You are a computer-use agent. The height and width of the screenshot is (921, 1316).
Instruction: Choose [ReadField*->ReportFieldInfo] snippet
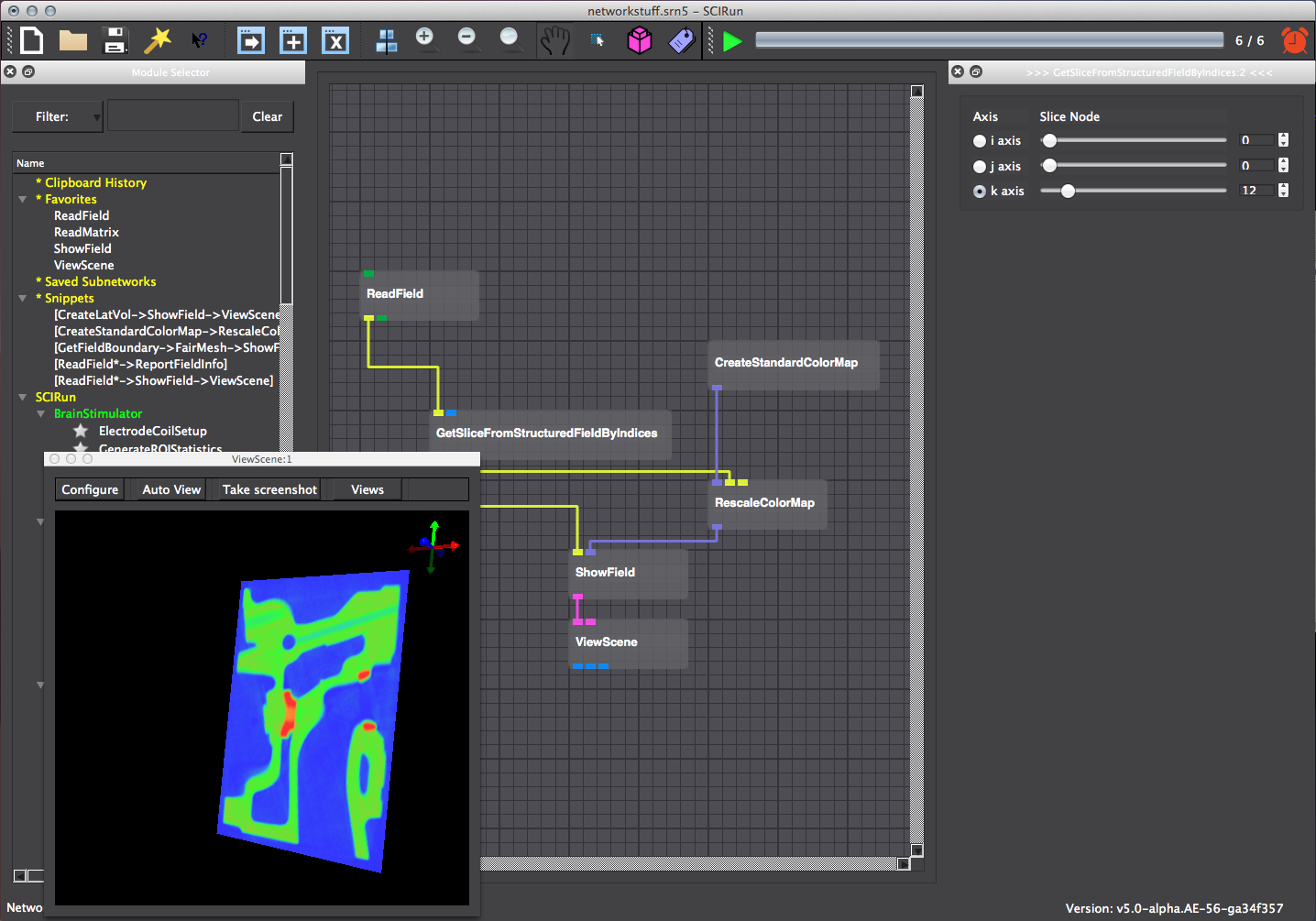coord(140,364)
